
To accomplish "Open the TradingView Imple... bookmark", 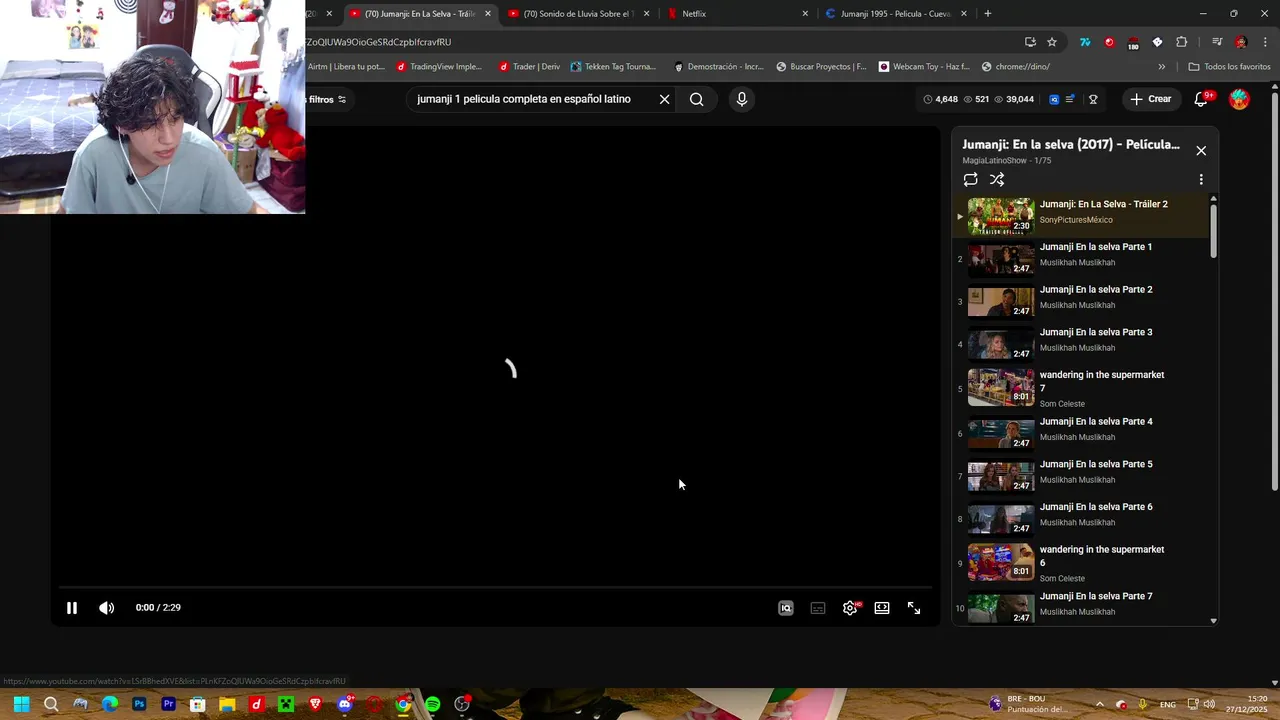I will click(439, 67).
